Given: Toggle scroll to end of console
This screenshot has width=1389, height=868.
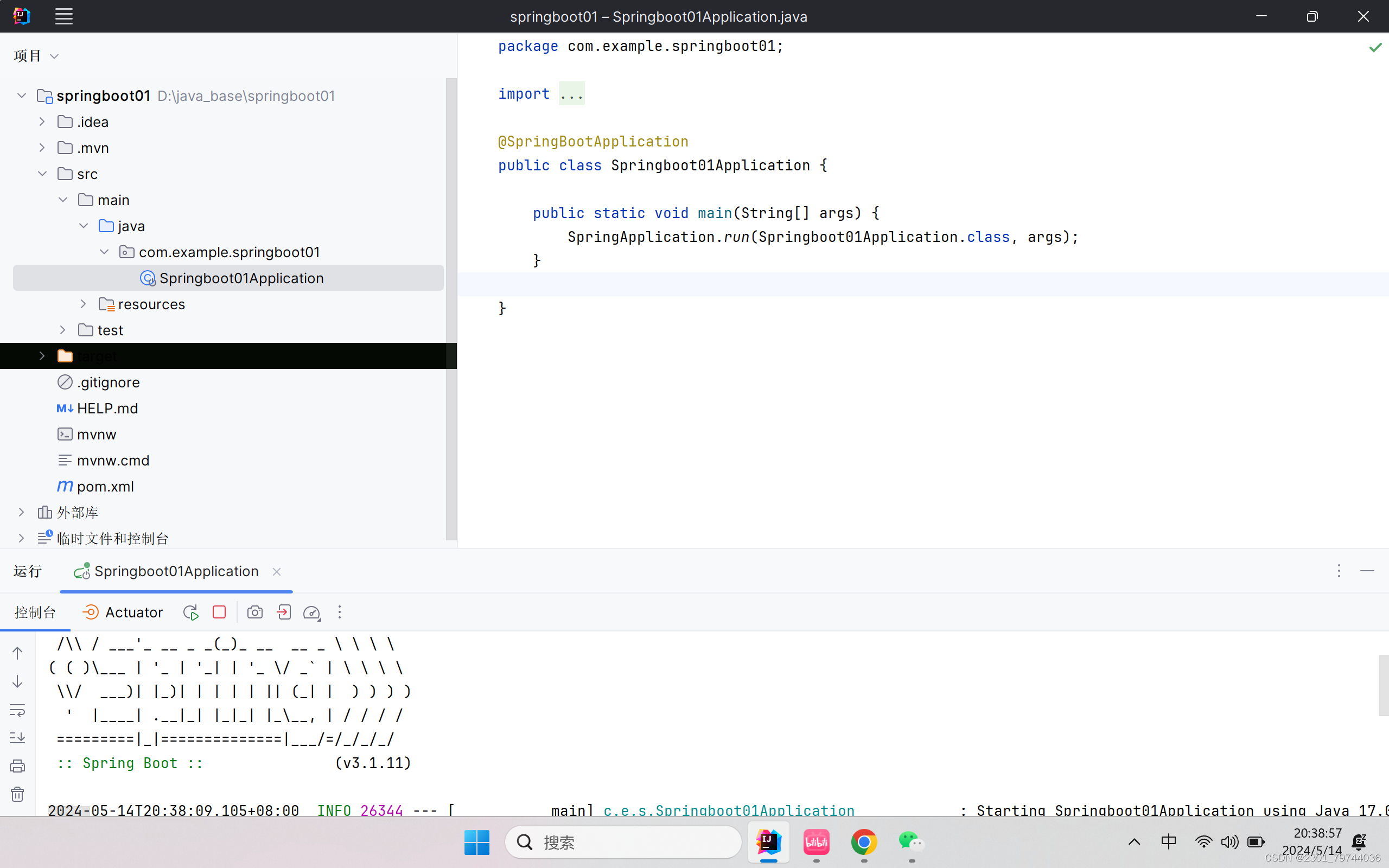Looking at the screenshot, I should [17, 738].
